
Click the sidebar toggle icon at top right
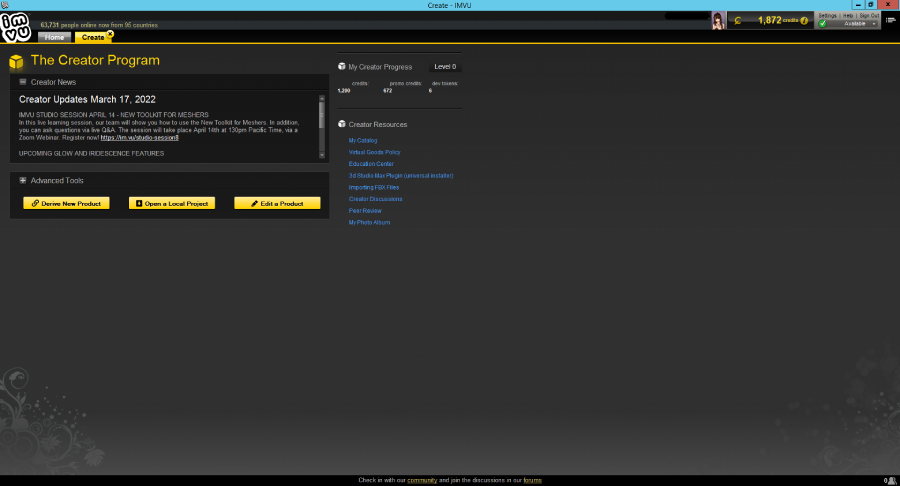(x=890, y=20)
